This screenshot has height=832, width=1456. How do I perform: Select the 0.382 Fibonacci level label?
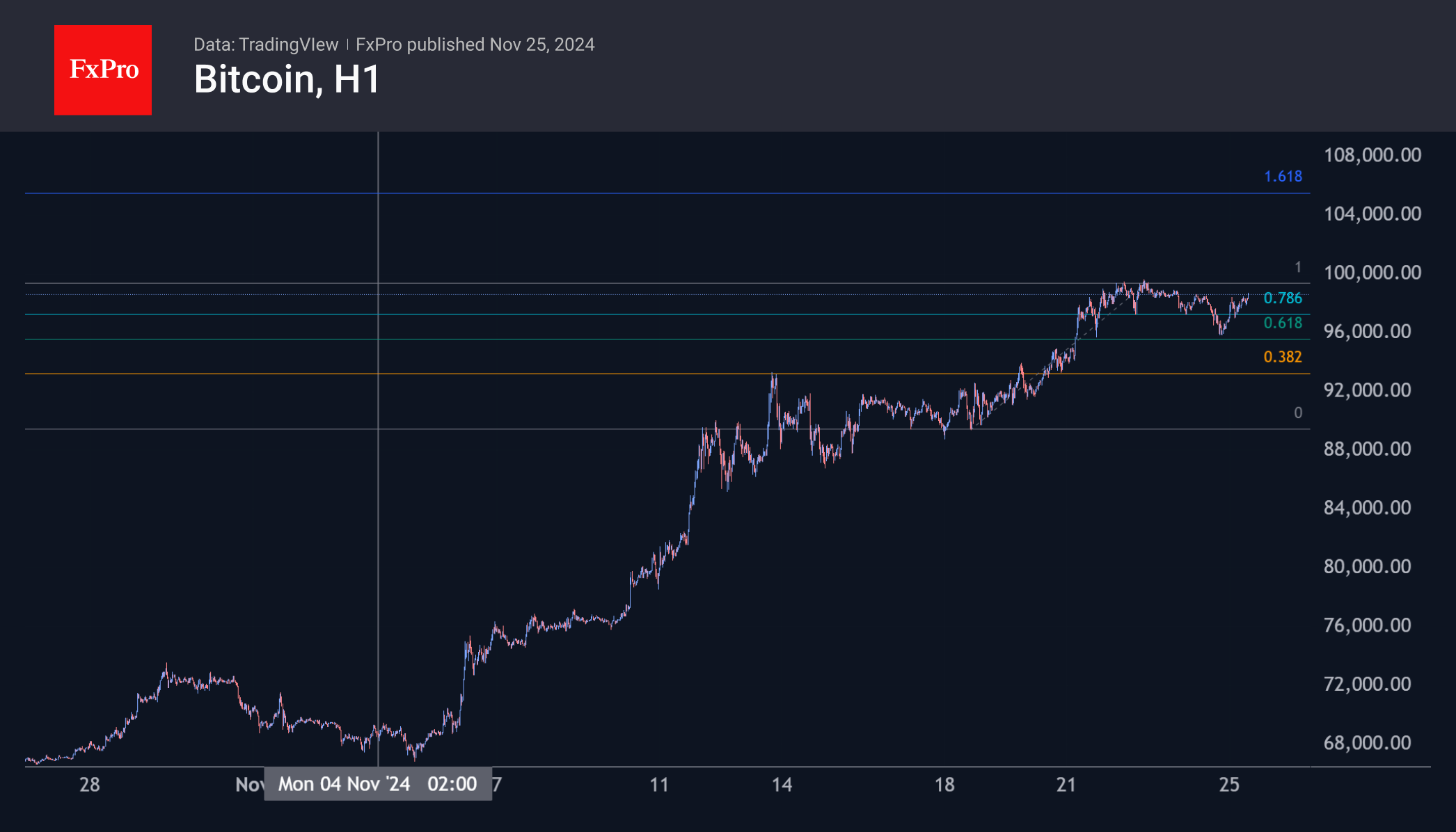pyautogui.click(x=1283, y=358)
